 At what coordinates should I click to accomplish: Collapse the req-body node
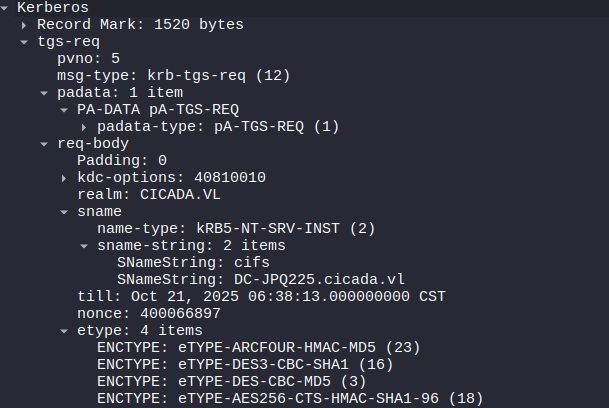click(x=44, y=144)
